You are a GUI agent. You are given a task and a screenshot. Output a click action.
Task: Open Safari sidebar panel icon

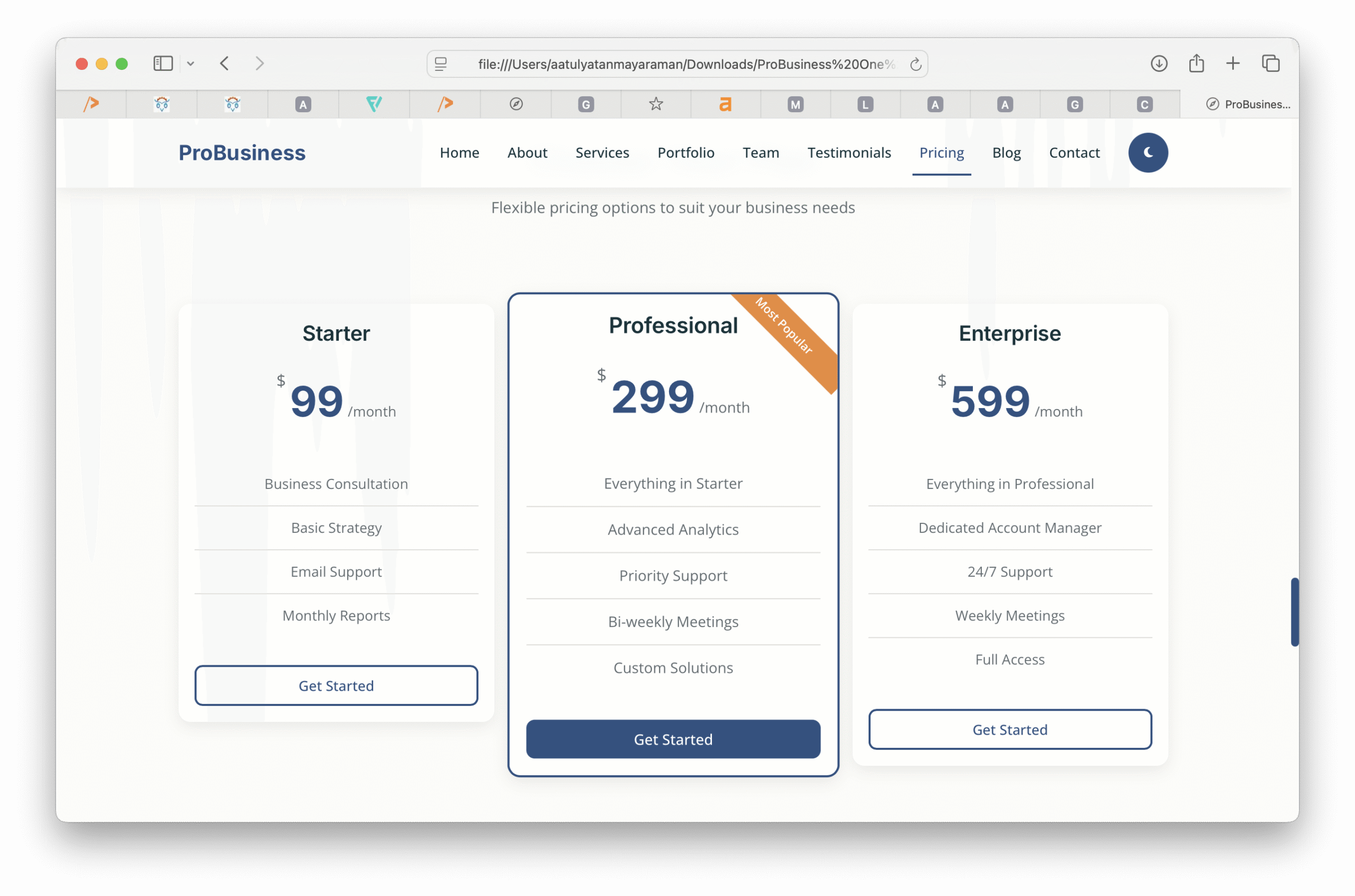[x=163, y=64]
